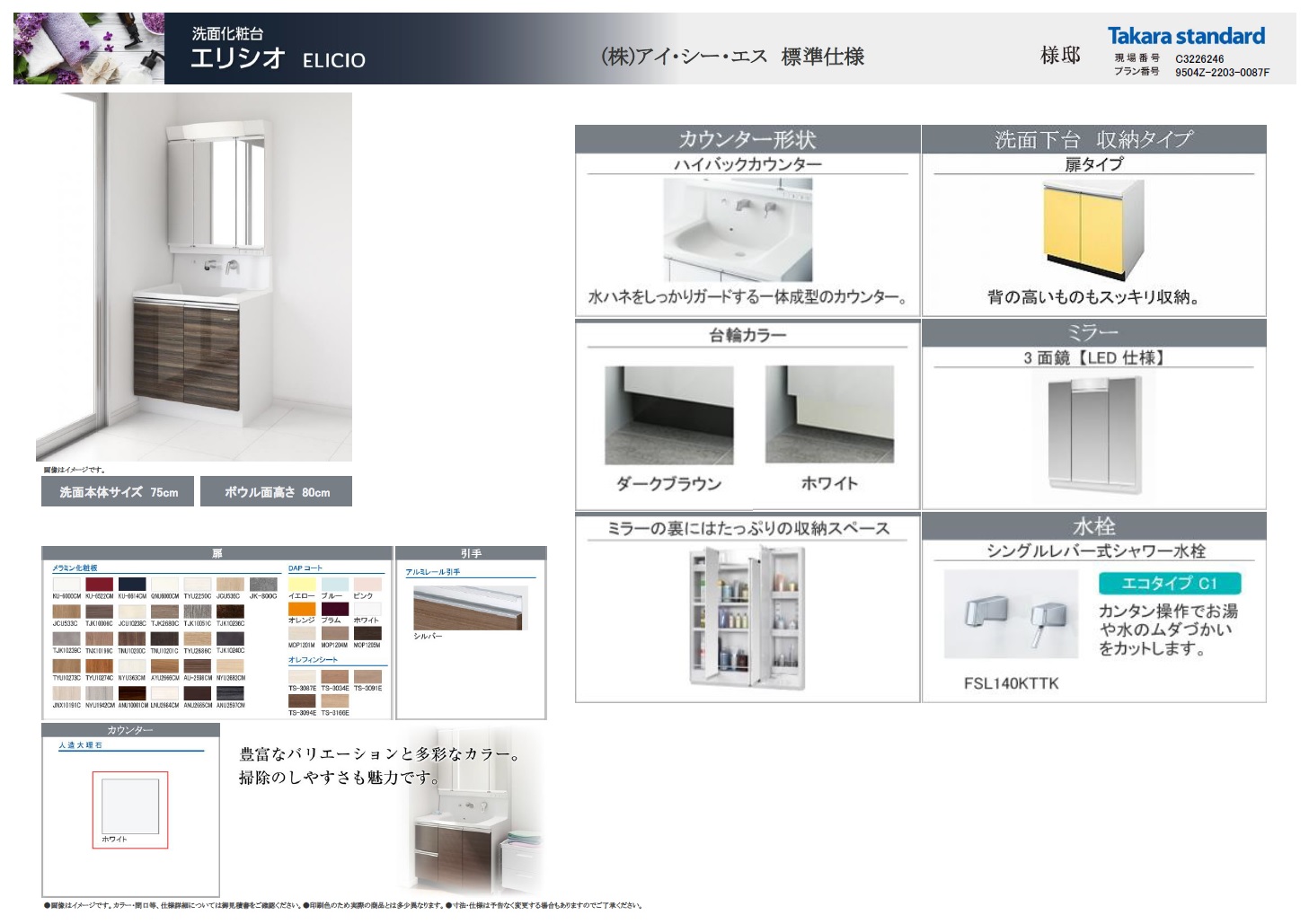
Task: Click the 洗面本体サイズ 75cm label
Action: tap(118, 491)
